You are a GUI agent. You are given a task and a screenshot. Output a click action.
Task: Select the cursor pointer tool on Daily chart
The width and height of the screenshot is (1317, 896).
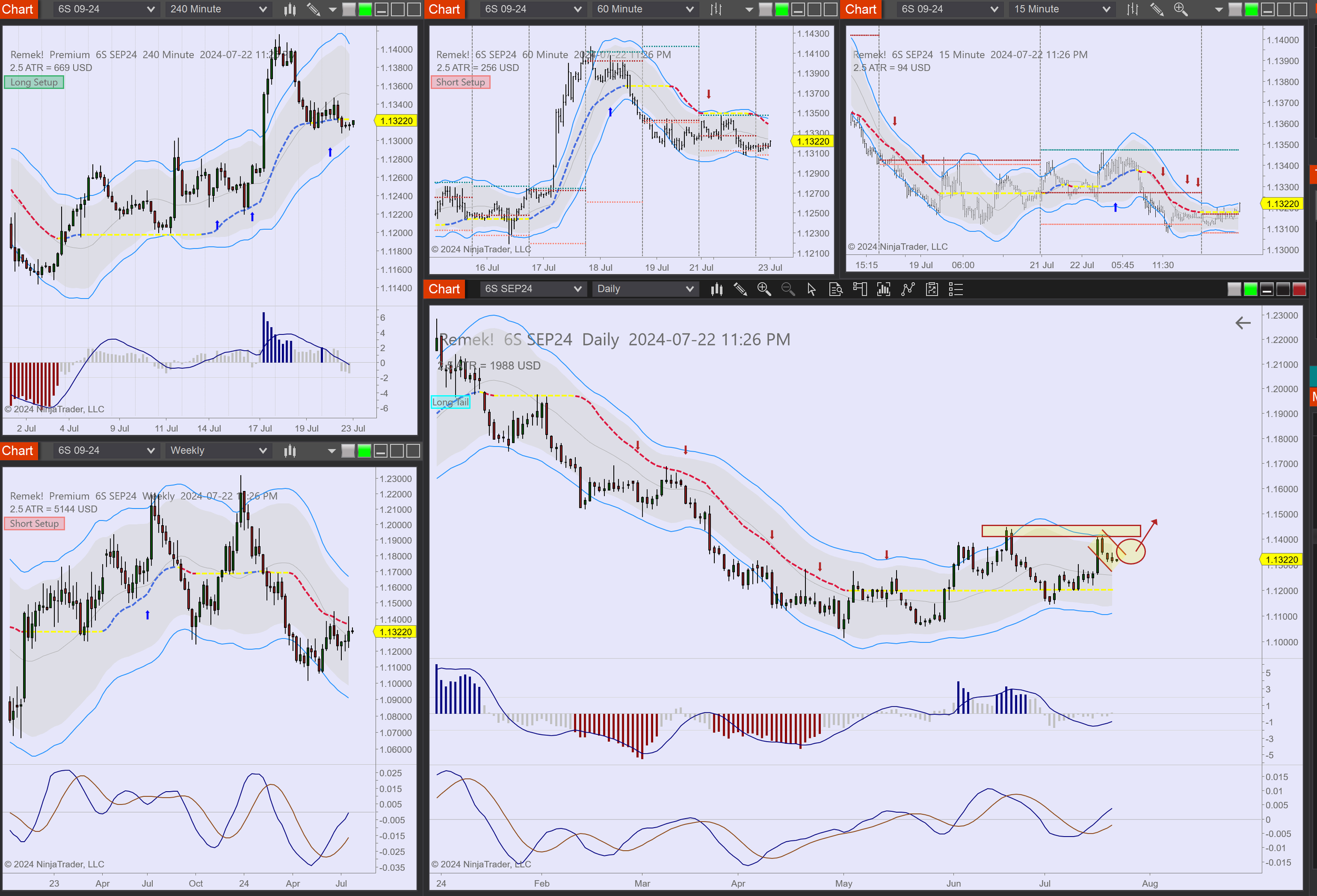coord(811,290)
